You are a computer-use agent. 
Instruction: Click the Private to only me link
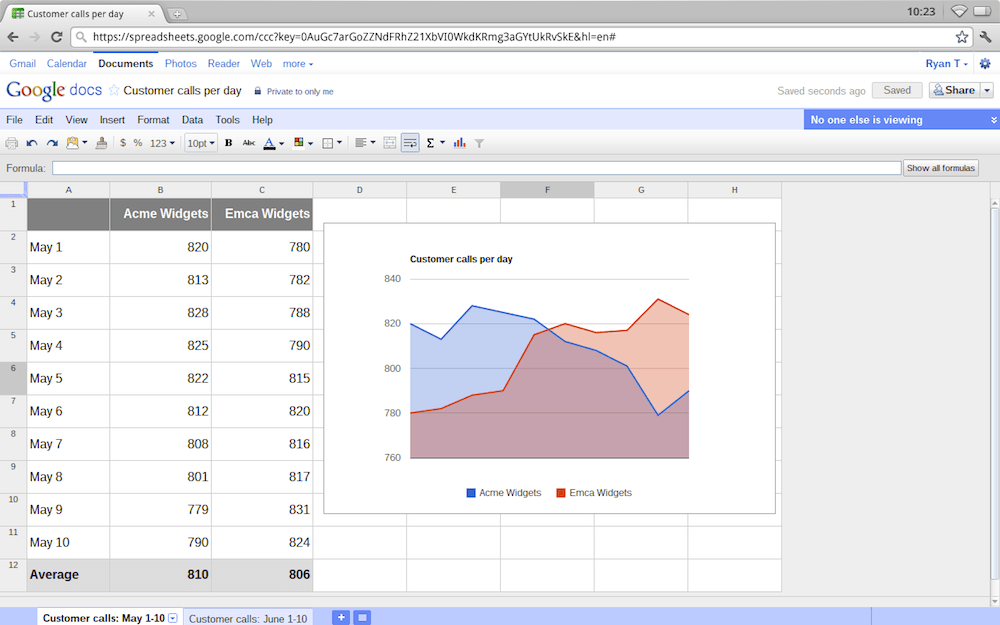point(300,92)
